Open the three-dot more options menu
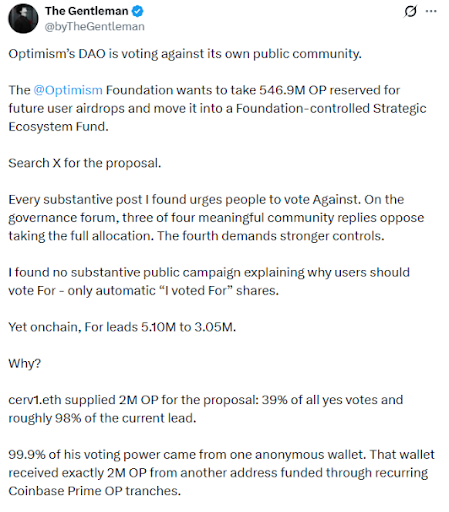This screenshot has width=449, height=512. click(431, 11)
